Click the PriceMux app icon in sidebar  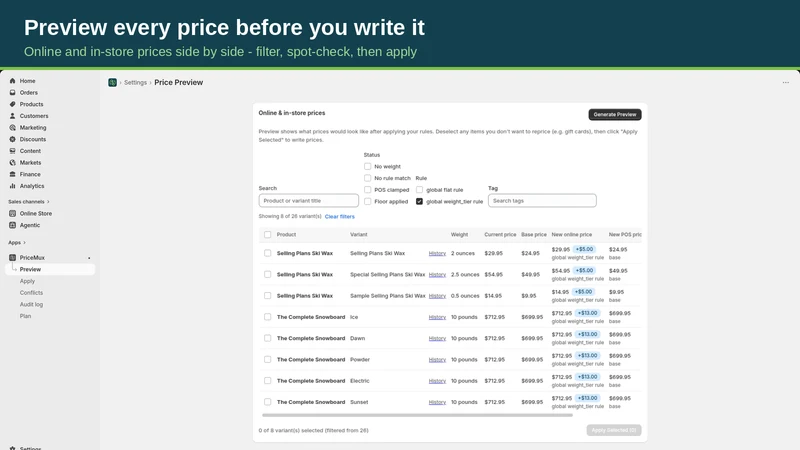tap(13, 258)
